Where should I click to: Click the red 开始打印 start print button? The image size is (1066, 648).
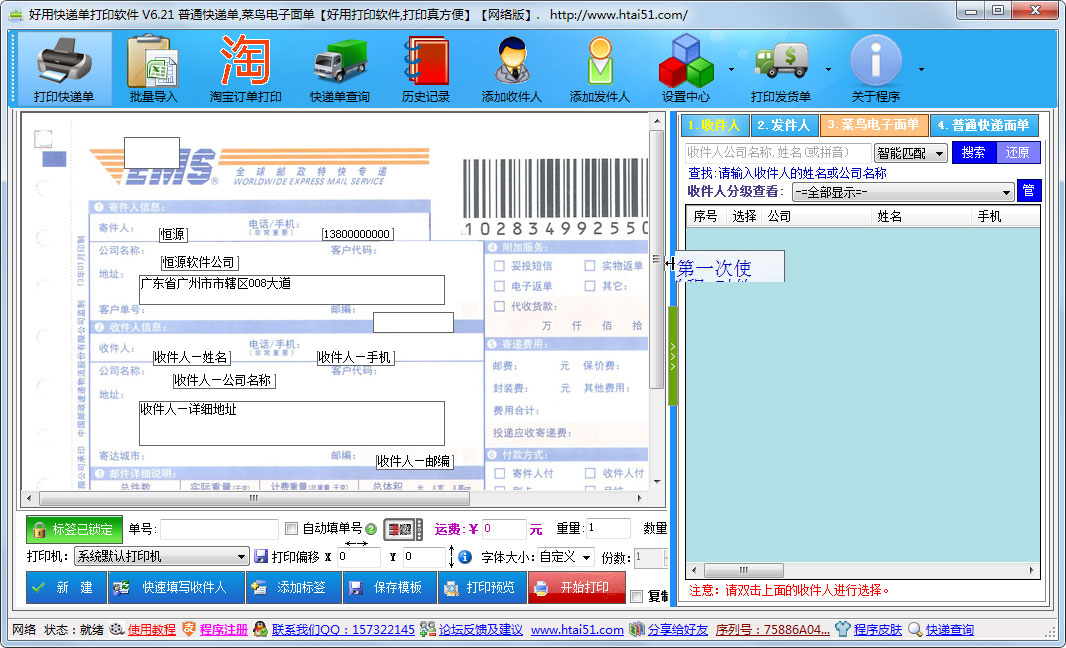click(577, 587)
